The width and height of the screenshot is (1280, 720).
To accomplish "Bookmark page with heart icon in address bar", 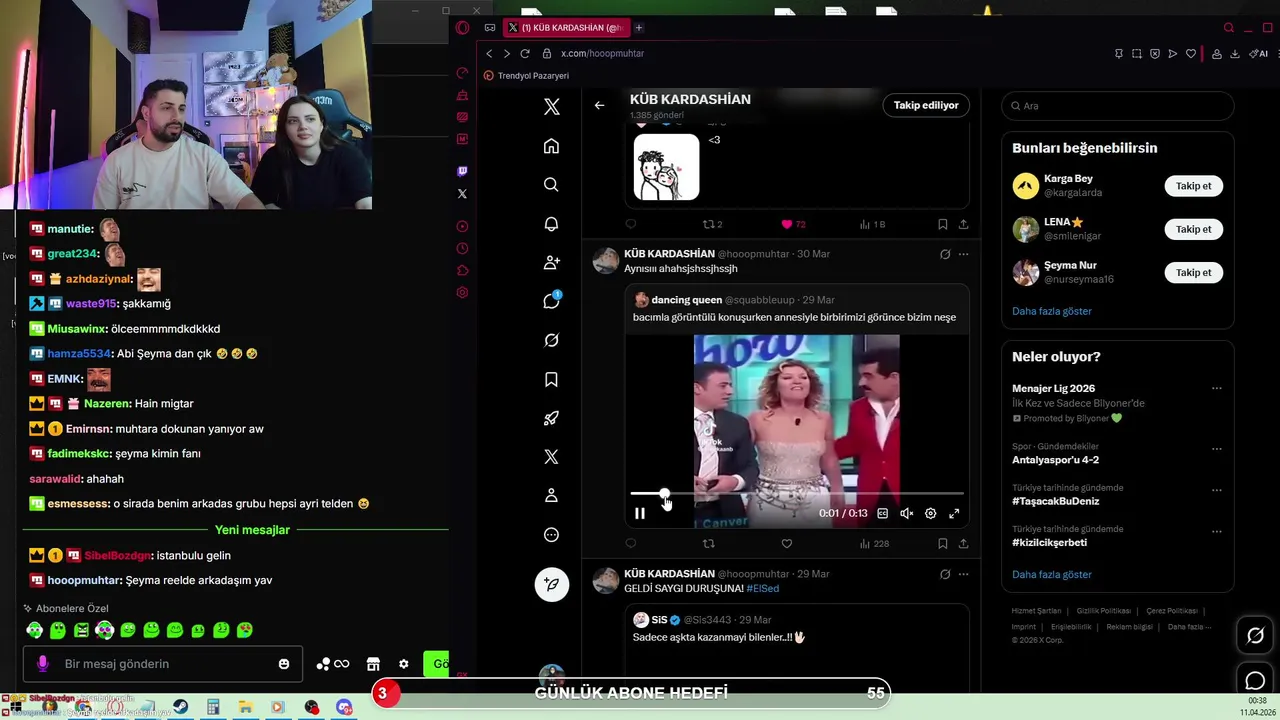I will (1190, 54).
